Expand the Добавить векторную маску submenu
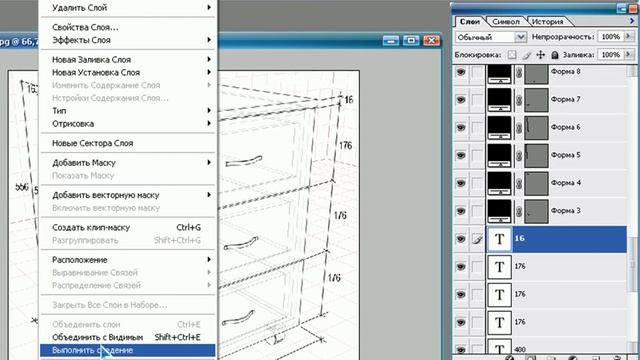Image resolution: width=640 pixels, height=360 pixels. (209, 195)
